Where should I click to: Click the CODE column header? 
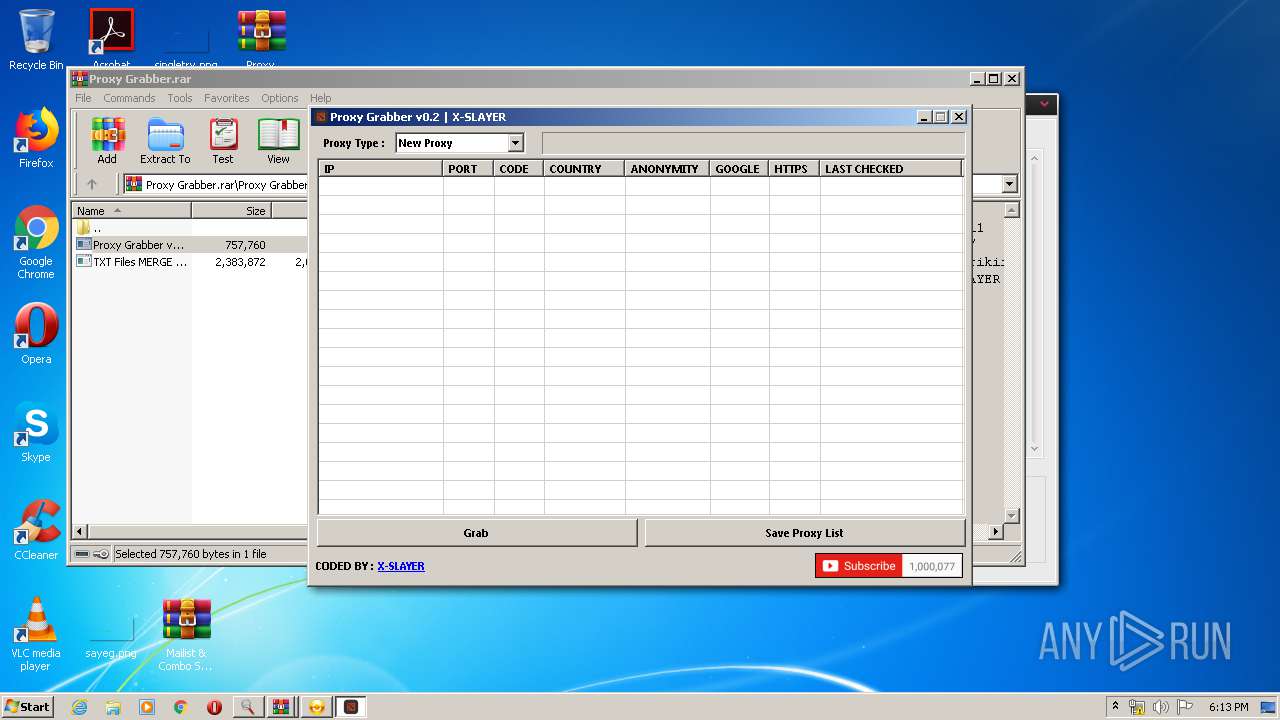pos(519,169)
